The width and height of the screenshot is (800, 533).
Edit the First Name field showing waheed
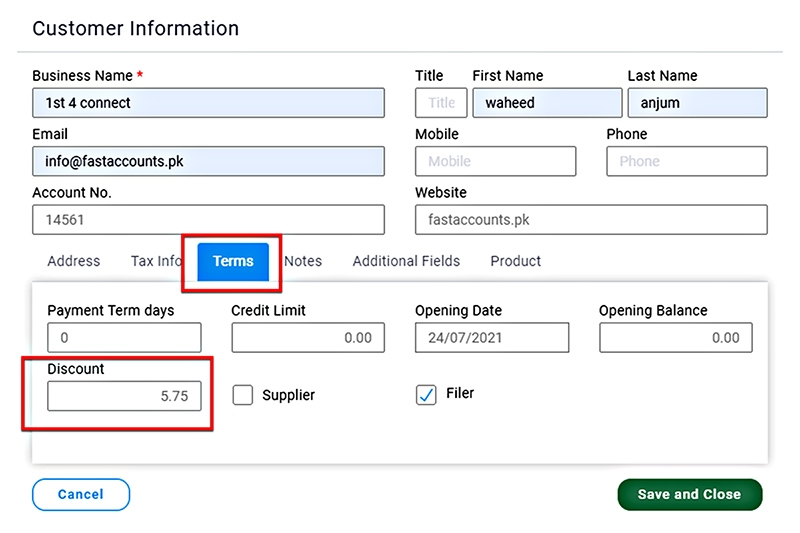(x=547, y=103)
